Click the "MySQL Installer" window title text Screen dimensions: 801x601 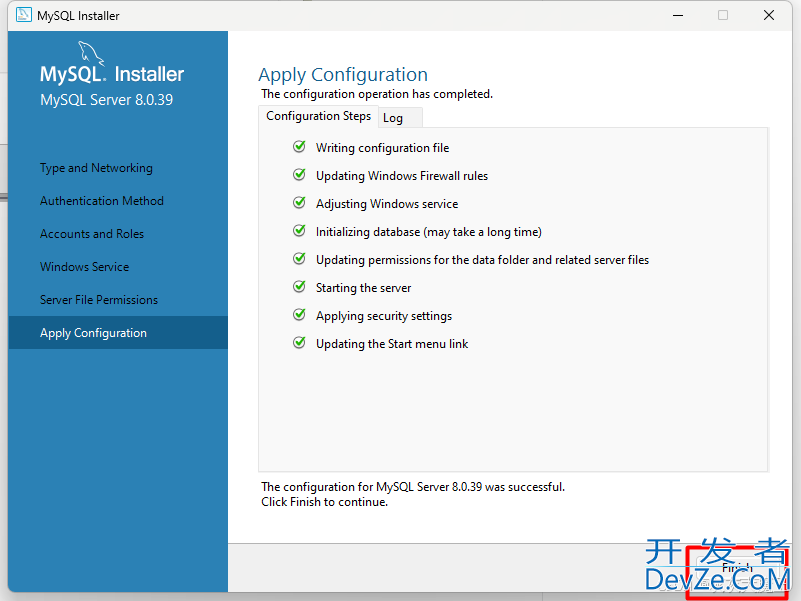pyautogui.click(x=78, y=16)
